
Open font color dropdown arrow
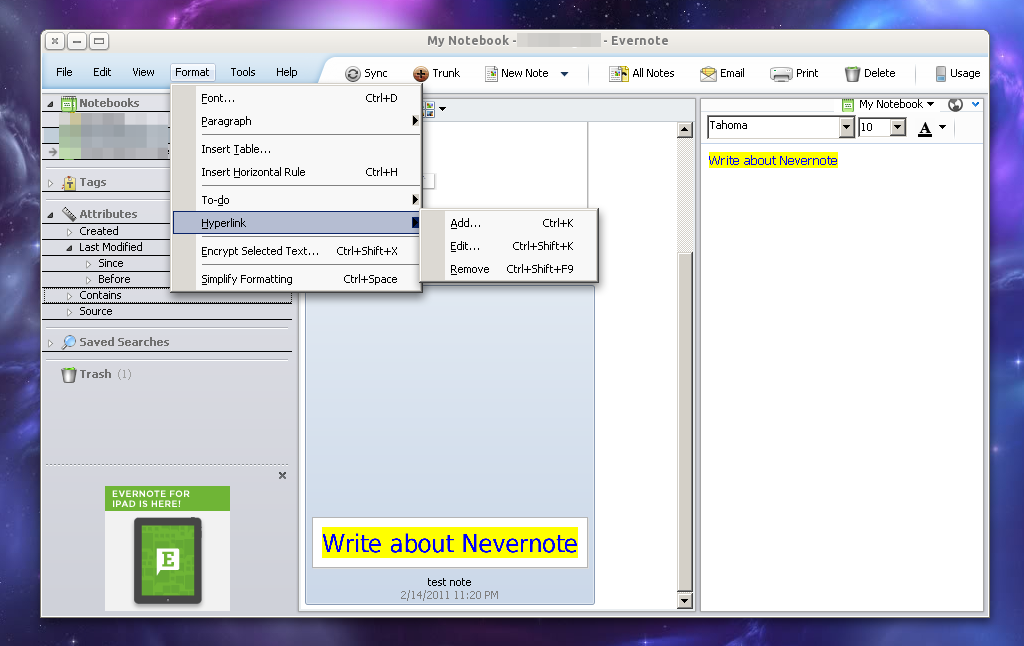click(x=942, y=127)
